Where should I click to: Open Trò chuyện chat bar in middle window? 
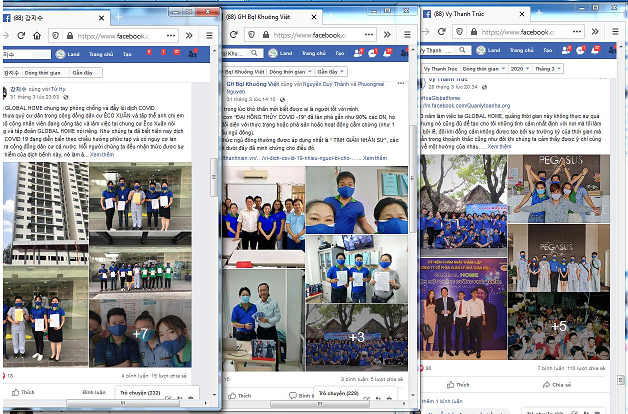356,393
